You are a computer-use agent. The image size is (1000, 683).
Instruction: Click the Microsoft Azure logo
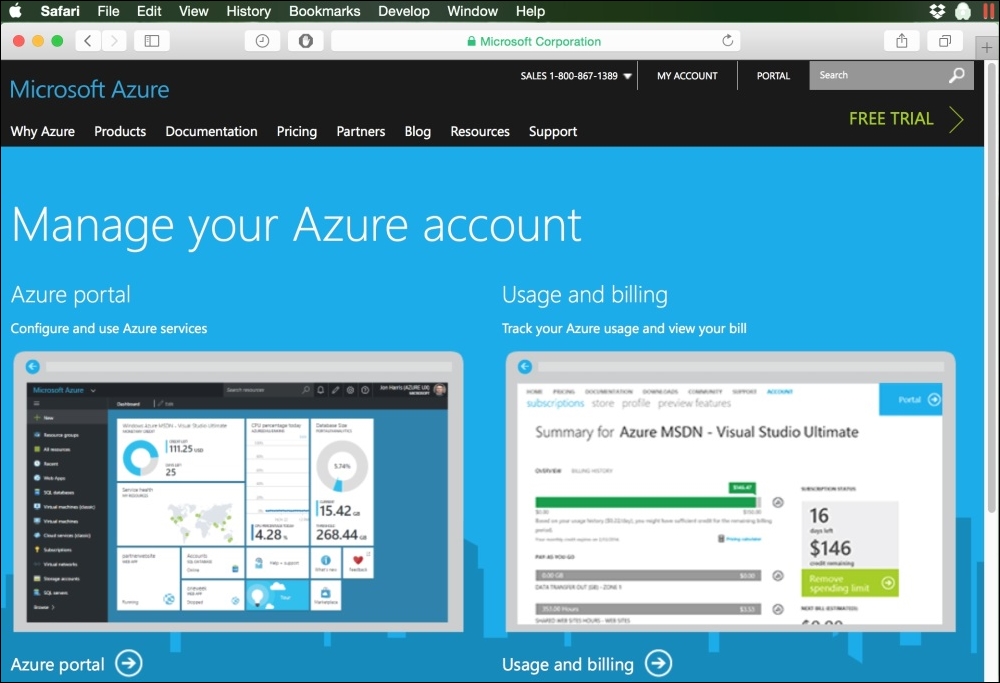pyautogui.click(x=90, y=89)
